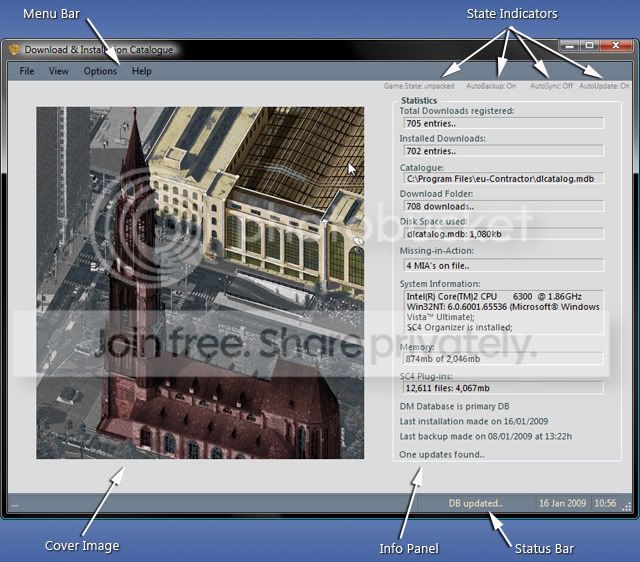Click the trophy app icon in title bar
The image size is (640, 562).
click(14, 49)
